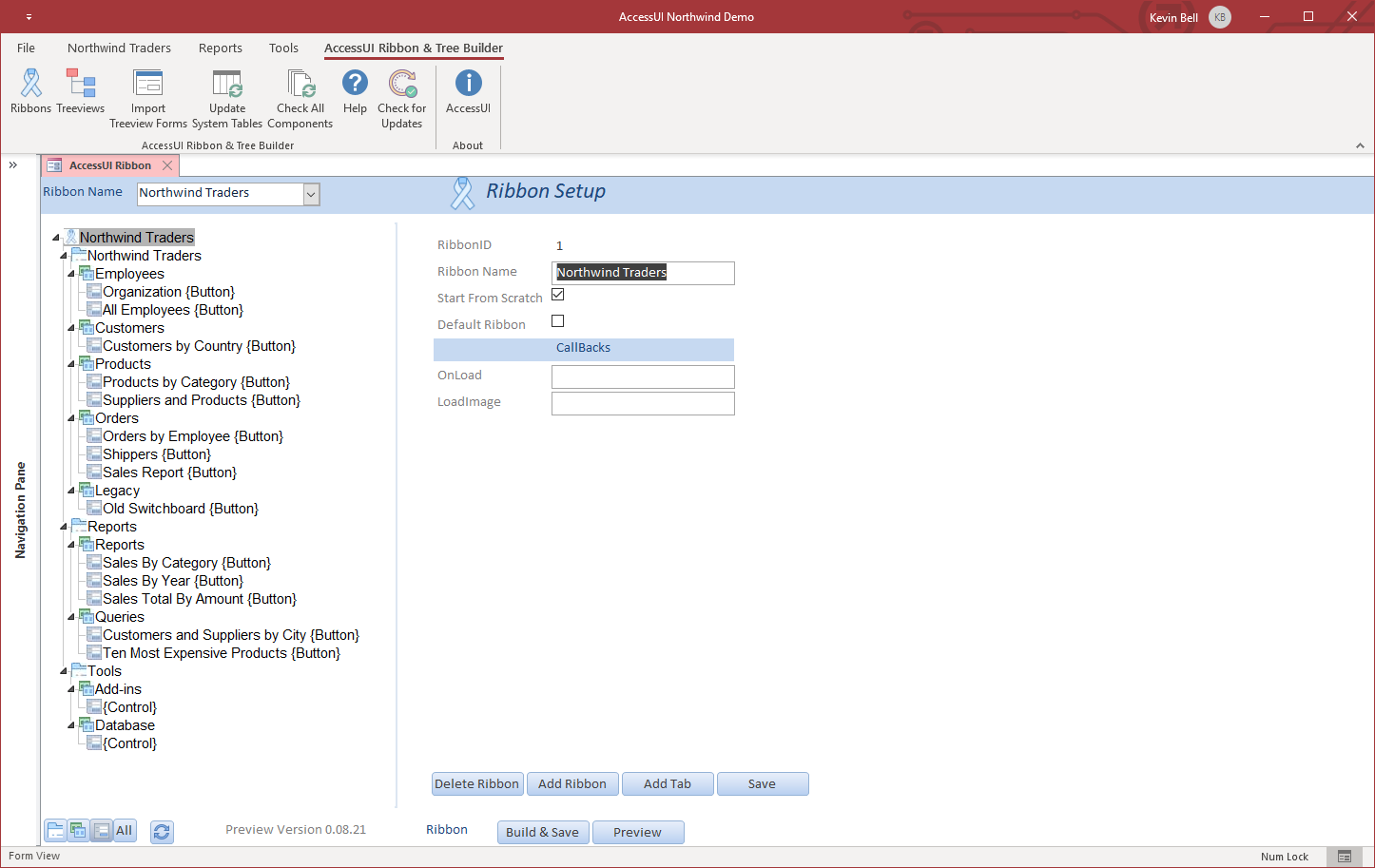
Task: Click the form view icon in status bar
Action: point(1345,857)
